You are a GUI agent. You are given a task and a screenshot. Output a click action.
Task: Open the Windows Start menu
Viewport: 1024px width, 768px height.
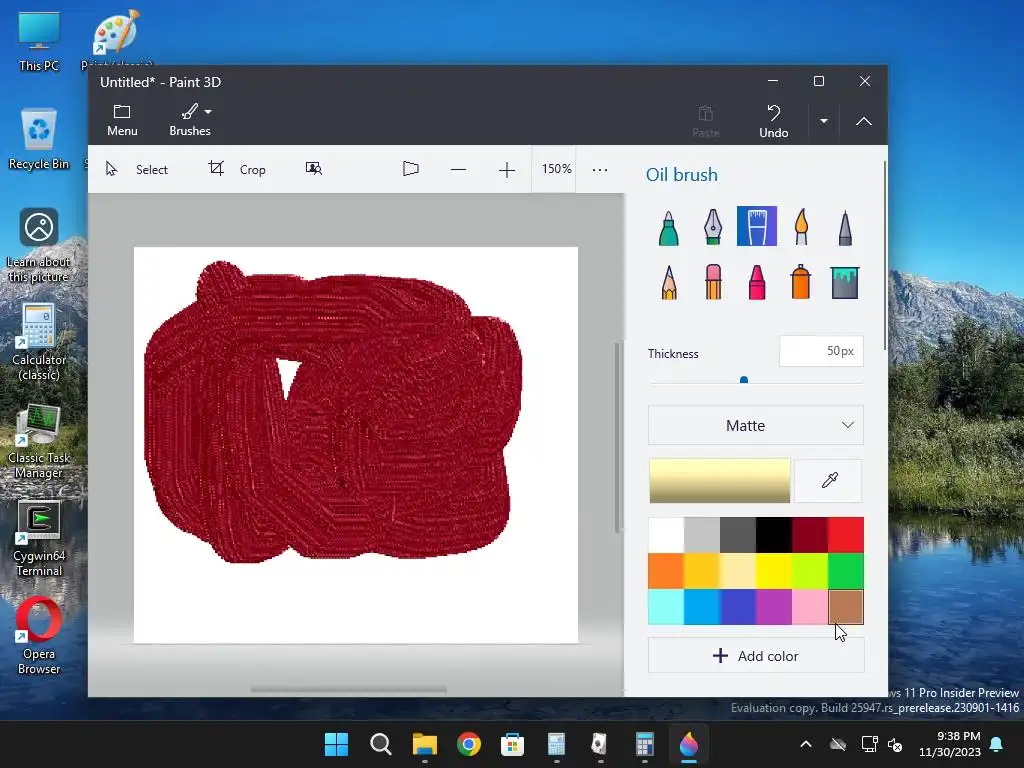click(x=336, y=744)
